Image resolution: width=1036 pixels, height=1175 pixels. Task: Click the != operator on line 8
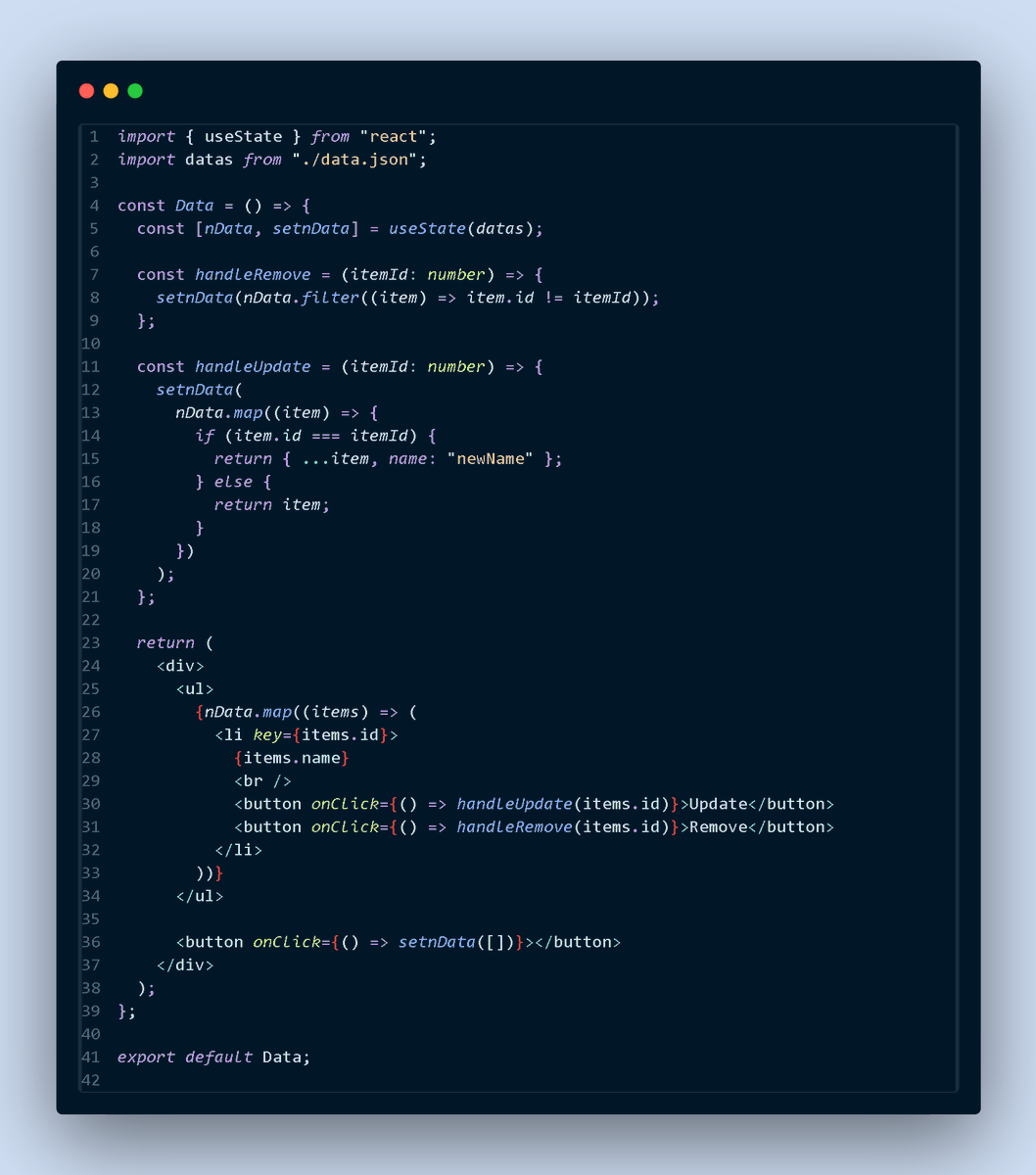click(553, 298)
